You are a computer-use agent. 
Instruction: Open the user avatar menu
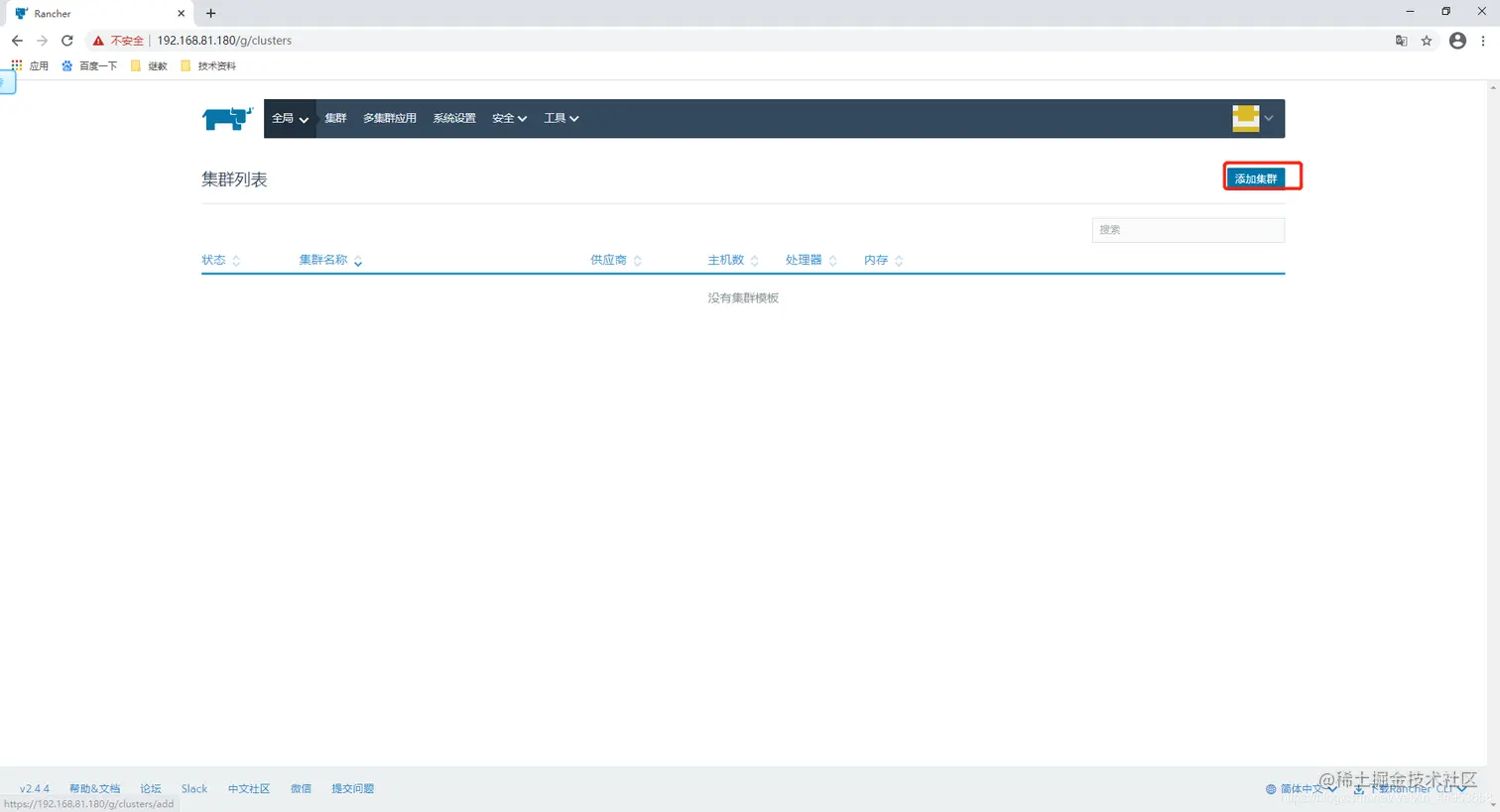(1253, 118)
